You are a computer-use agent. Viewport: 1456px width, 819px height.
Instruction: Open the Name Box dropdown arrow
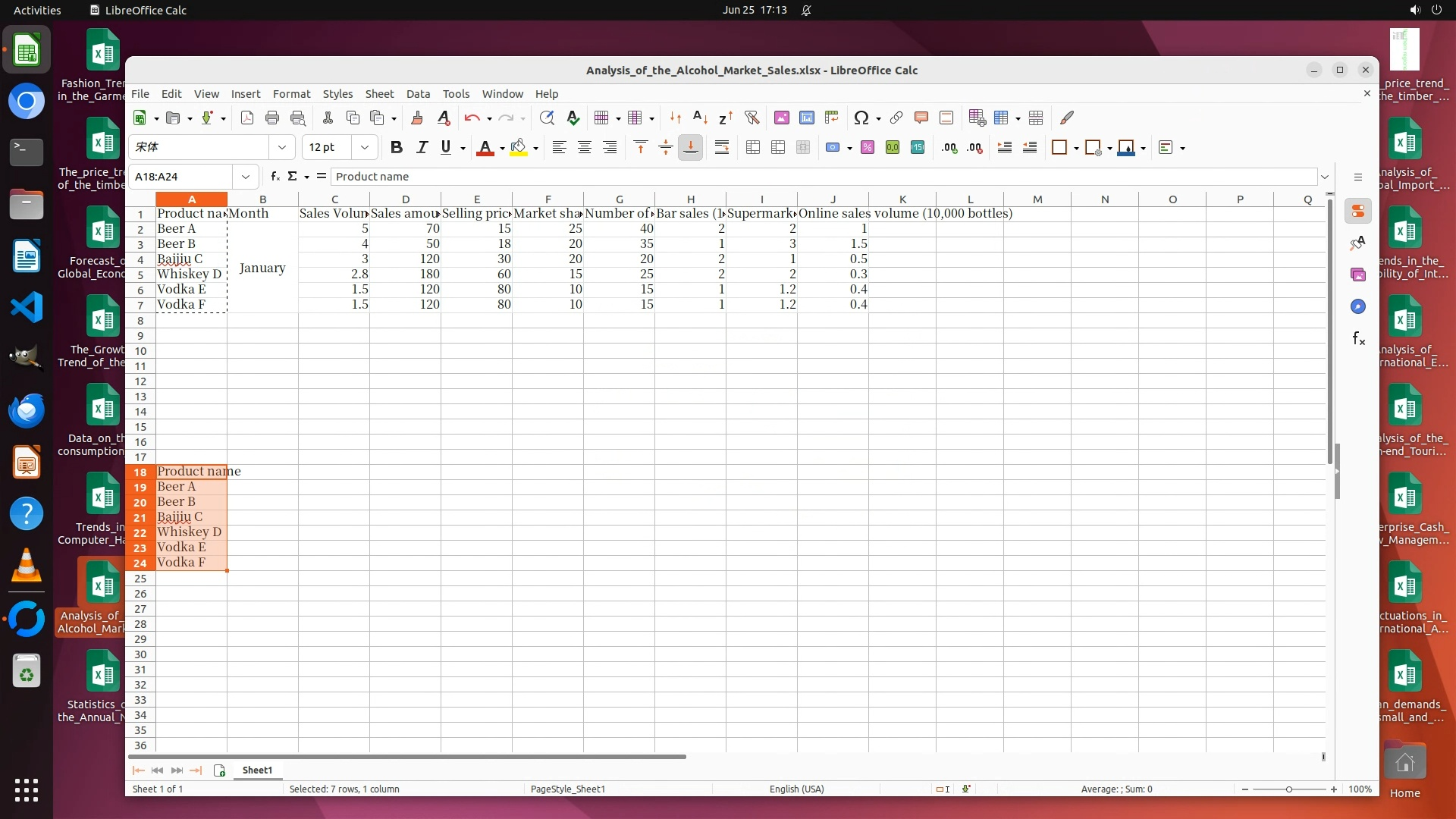[246, 177]
